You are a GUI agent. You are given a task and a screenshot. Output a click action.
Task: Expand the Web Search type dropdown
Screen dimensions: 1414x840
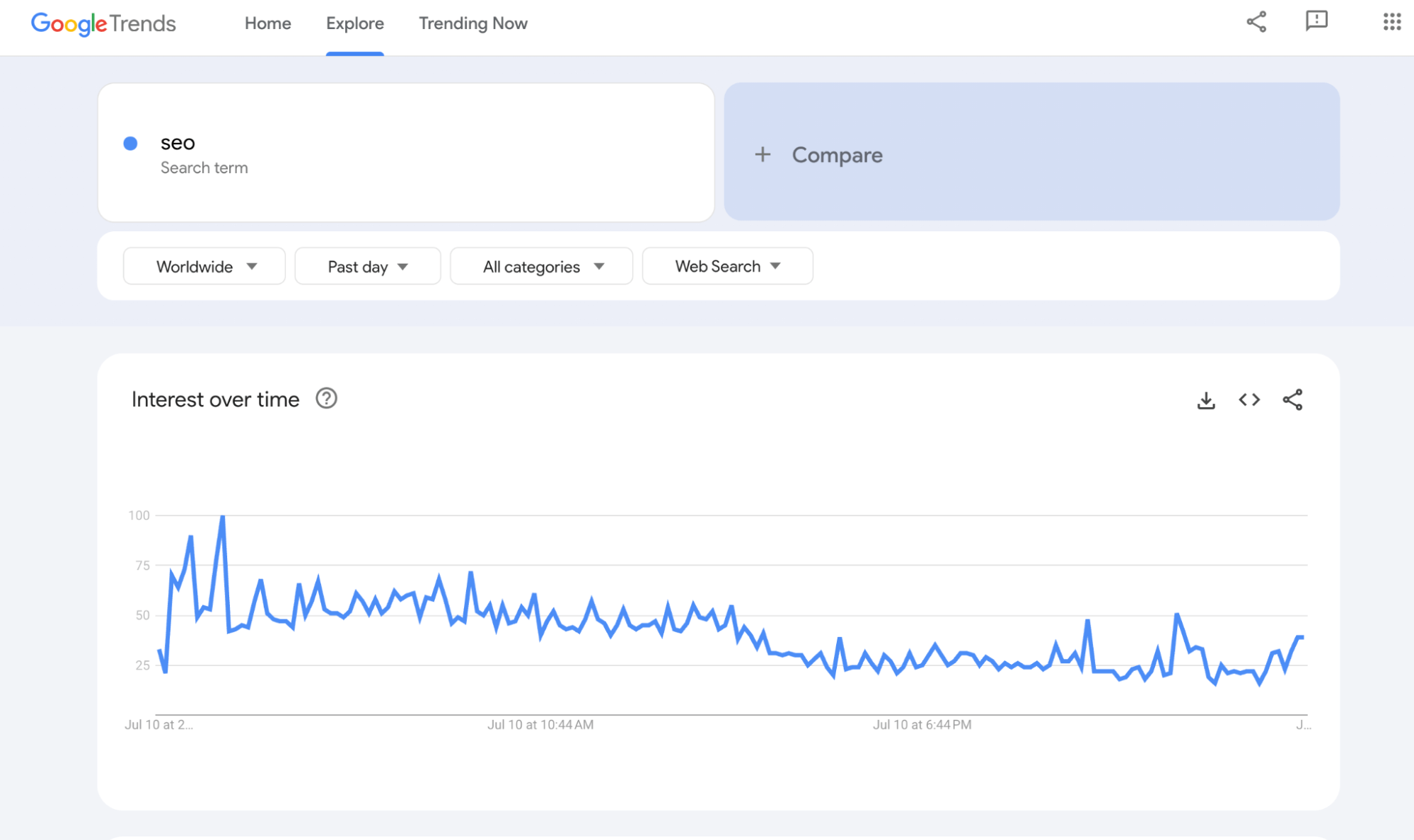728,267
